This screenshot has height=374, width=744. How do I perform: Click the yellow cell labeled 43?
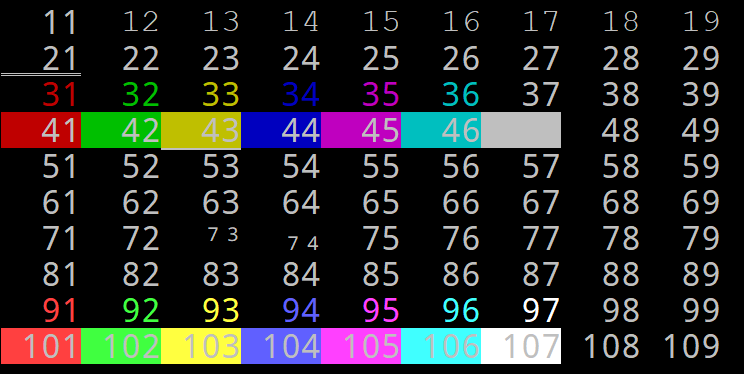(201, 130)
